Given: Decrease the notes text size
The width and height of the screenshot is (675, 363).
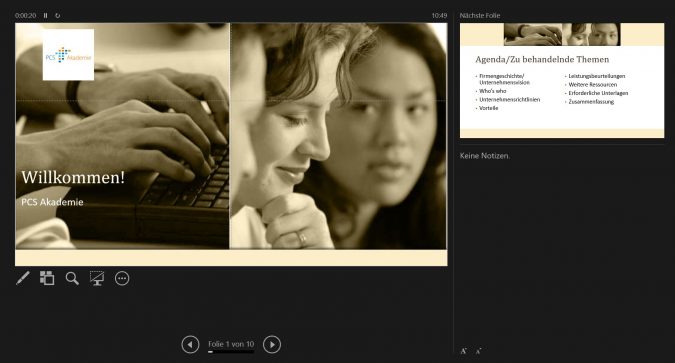Looking at the screenshot, I should [x=478, y=351].
